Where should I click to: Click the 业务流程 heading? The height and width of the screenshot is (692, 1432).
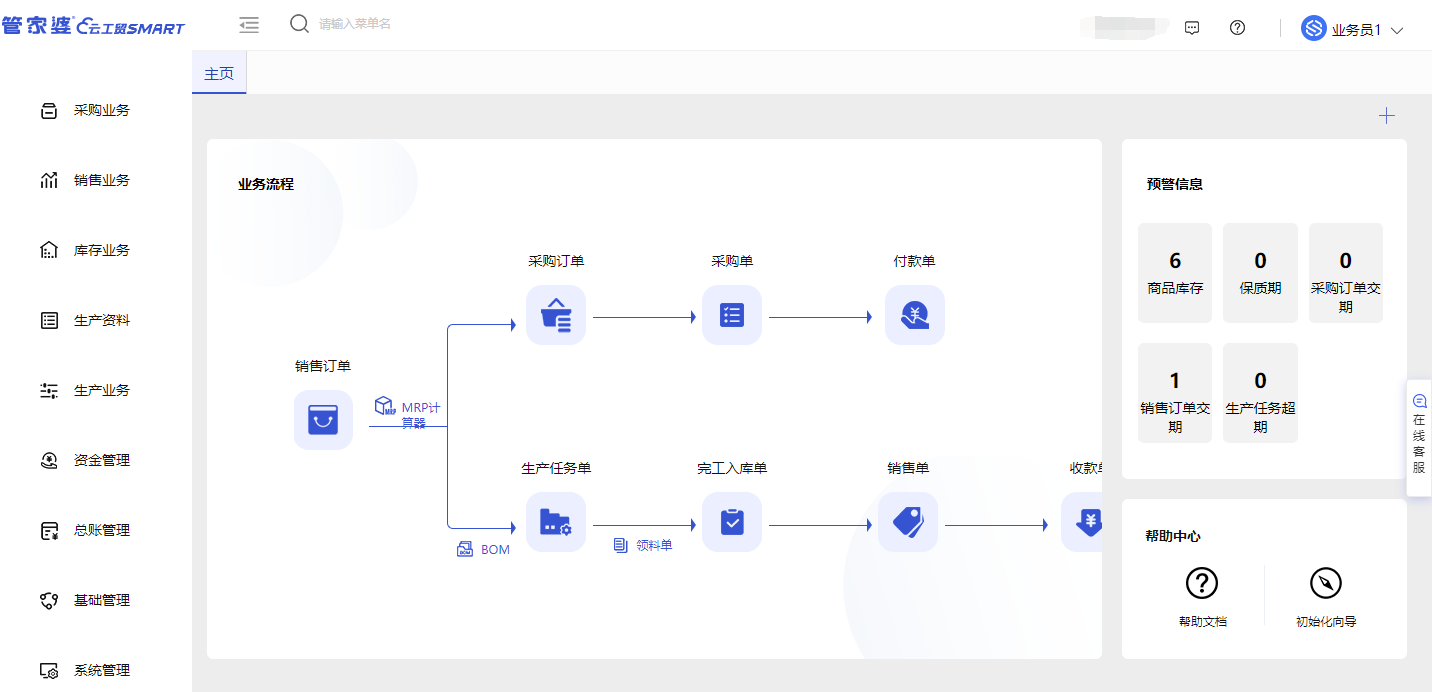tap(266, 184)
